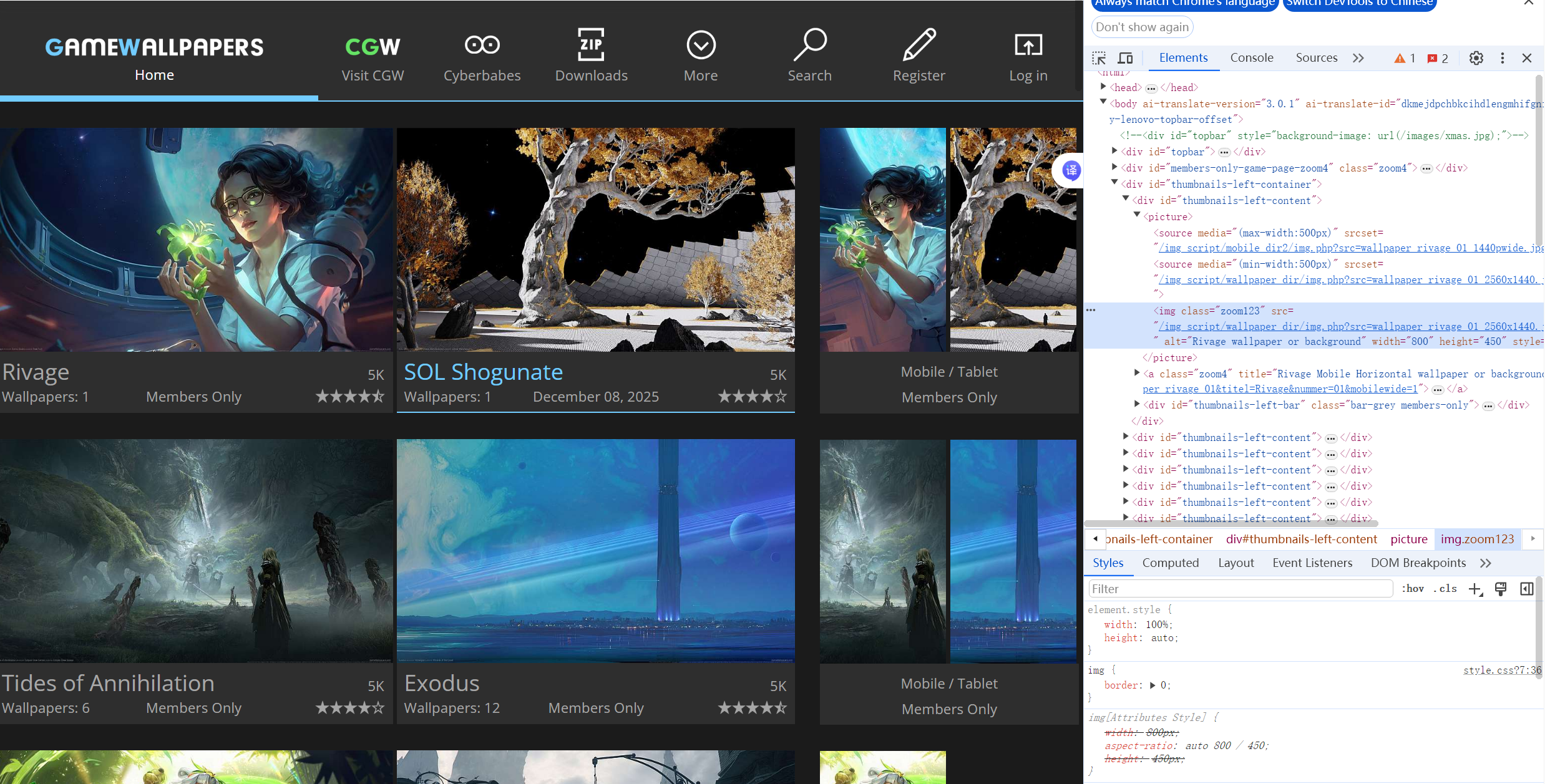The width and height of the screenshot is (1555, 784).
Task: Switch to the Console tab
Action: (x=1251, y=58)
